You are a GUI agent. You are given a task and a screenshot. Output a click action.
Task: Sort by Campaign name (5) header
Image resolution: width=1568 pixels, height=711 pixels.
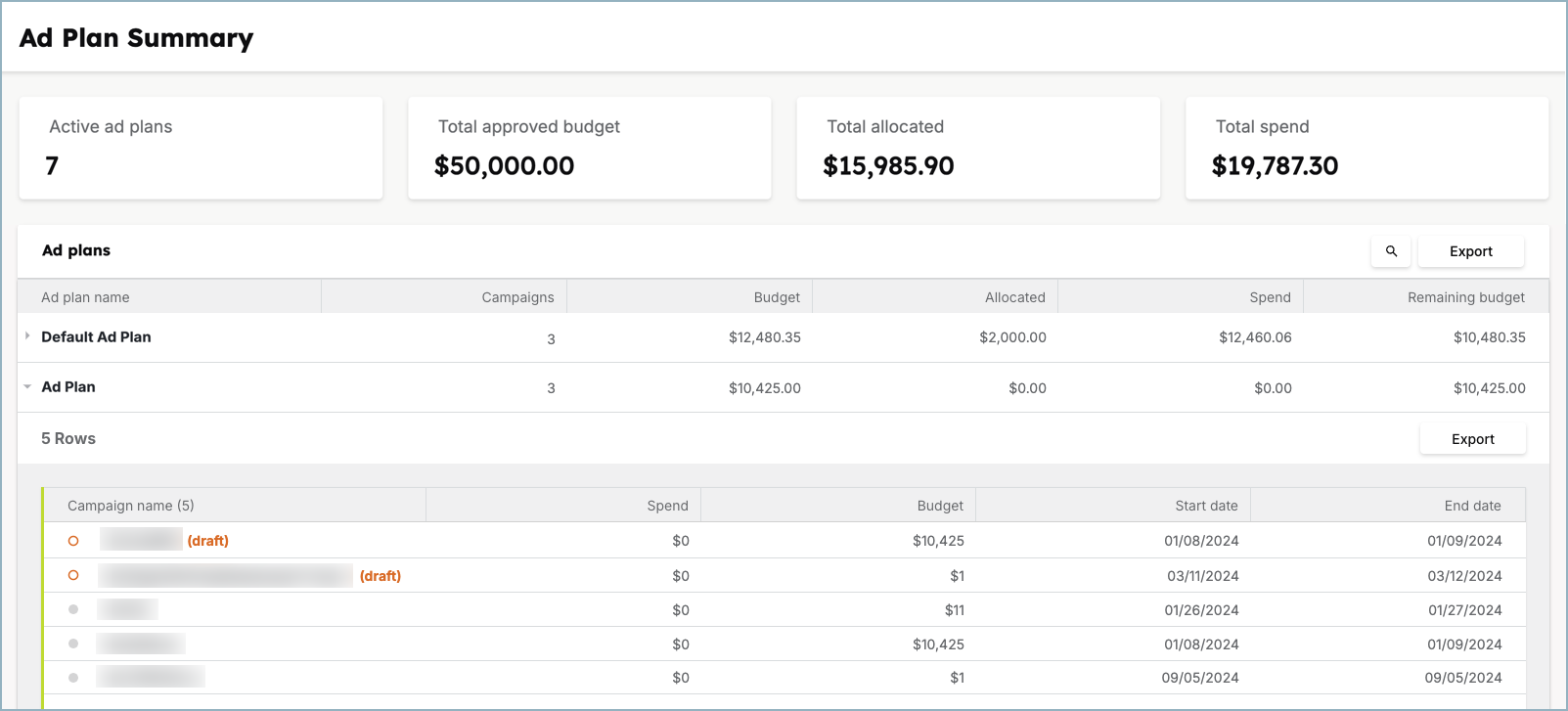(x=131, y=506)
